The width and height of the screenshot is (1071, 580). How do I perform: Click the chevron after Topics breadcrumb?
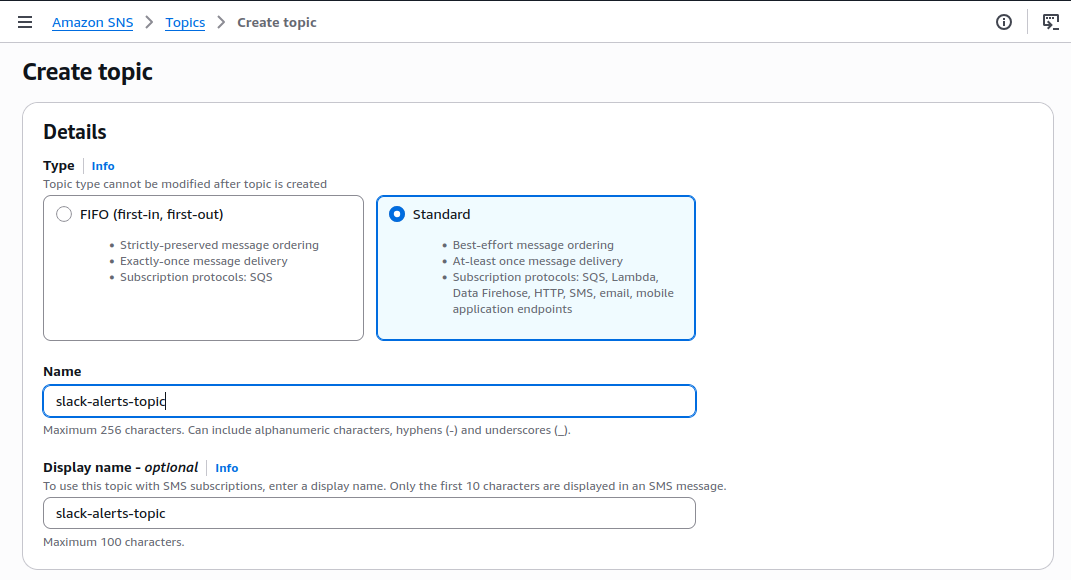click(x=221, y=23)
